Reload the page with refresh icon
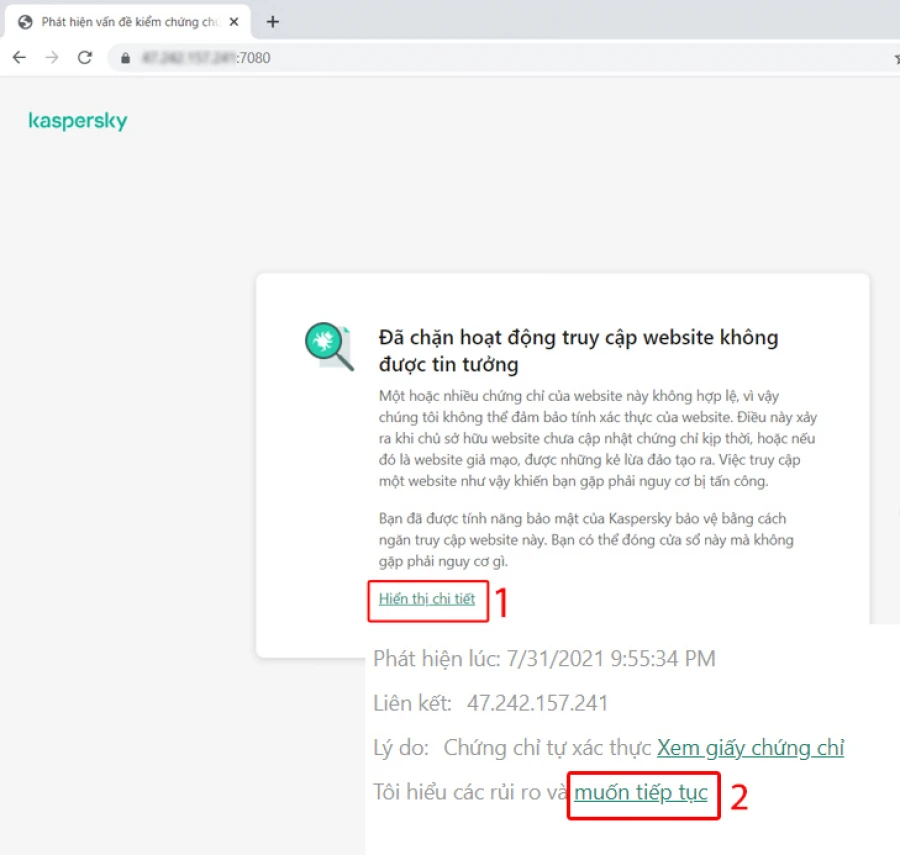 point(85,57)
